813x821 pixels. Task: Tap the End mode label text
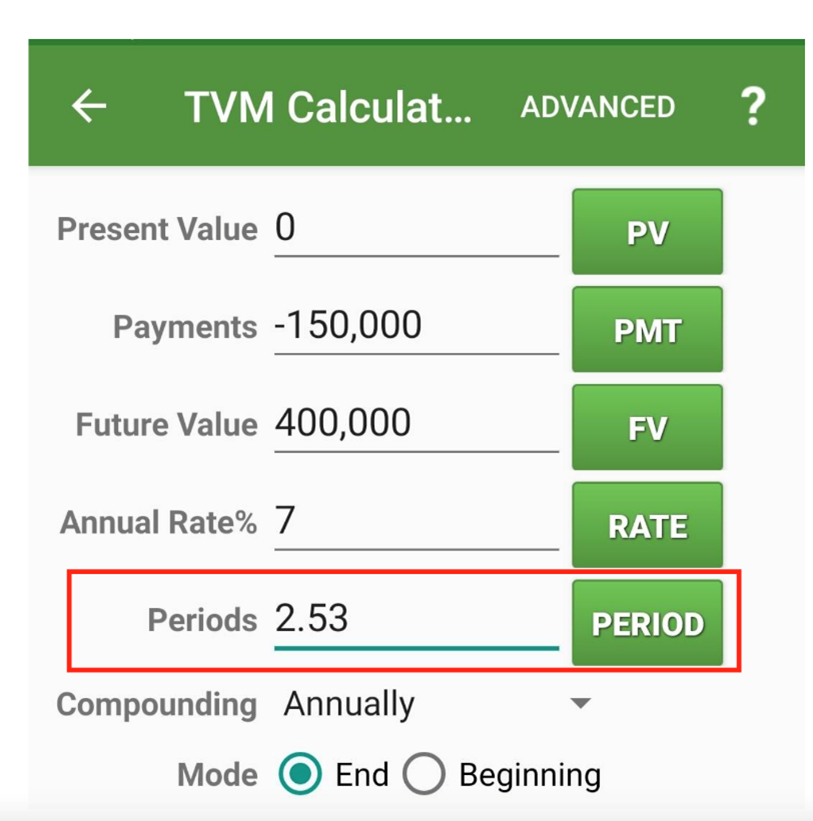point(362,774)
